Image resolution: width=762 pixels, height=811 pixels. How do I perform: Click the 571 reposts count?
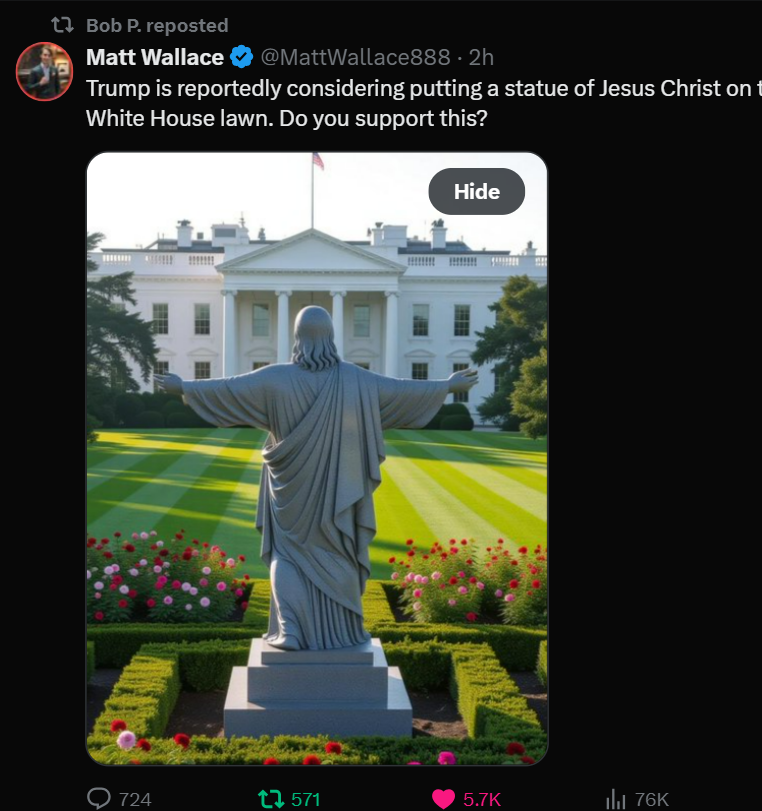[306, 800]
